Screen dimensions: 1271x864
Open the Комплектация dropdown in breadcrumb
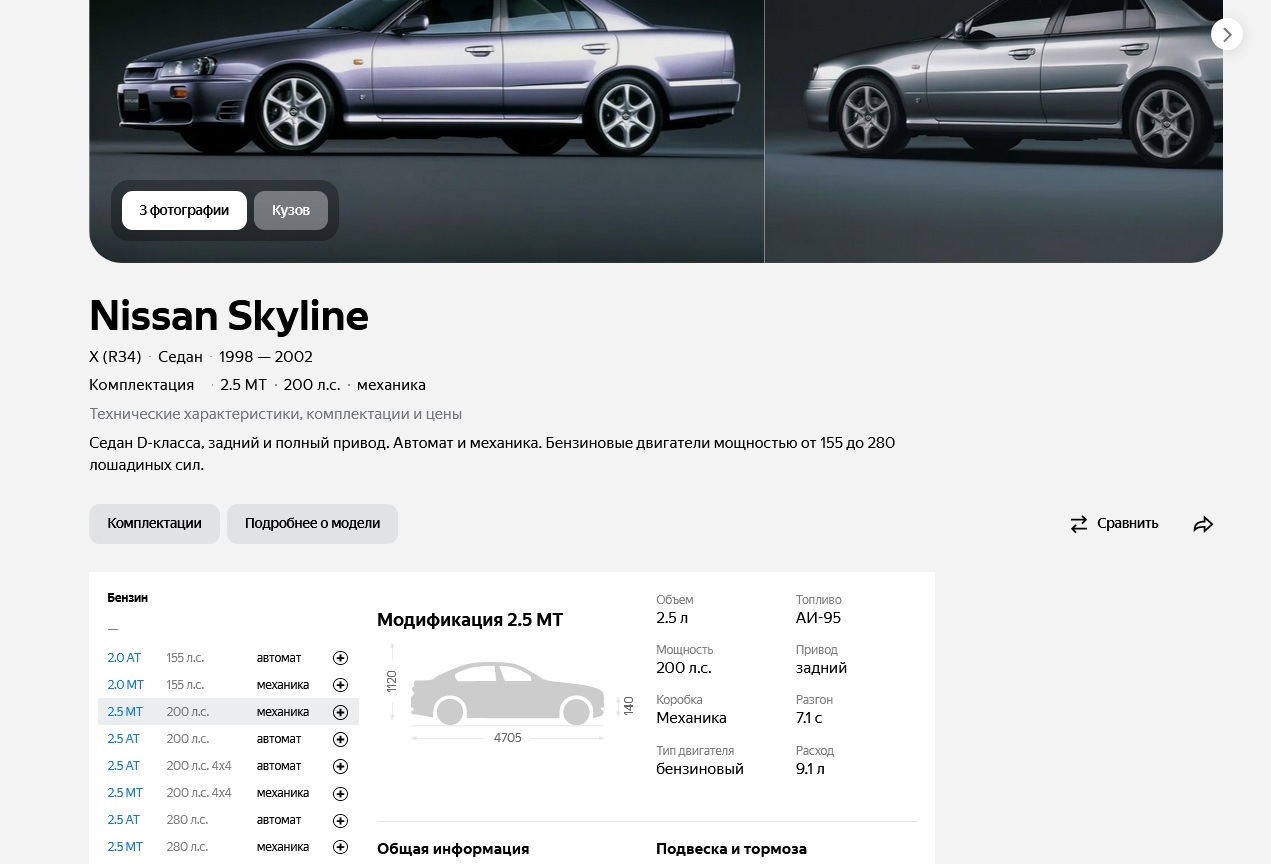coord(142,385)
